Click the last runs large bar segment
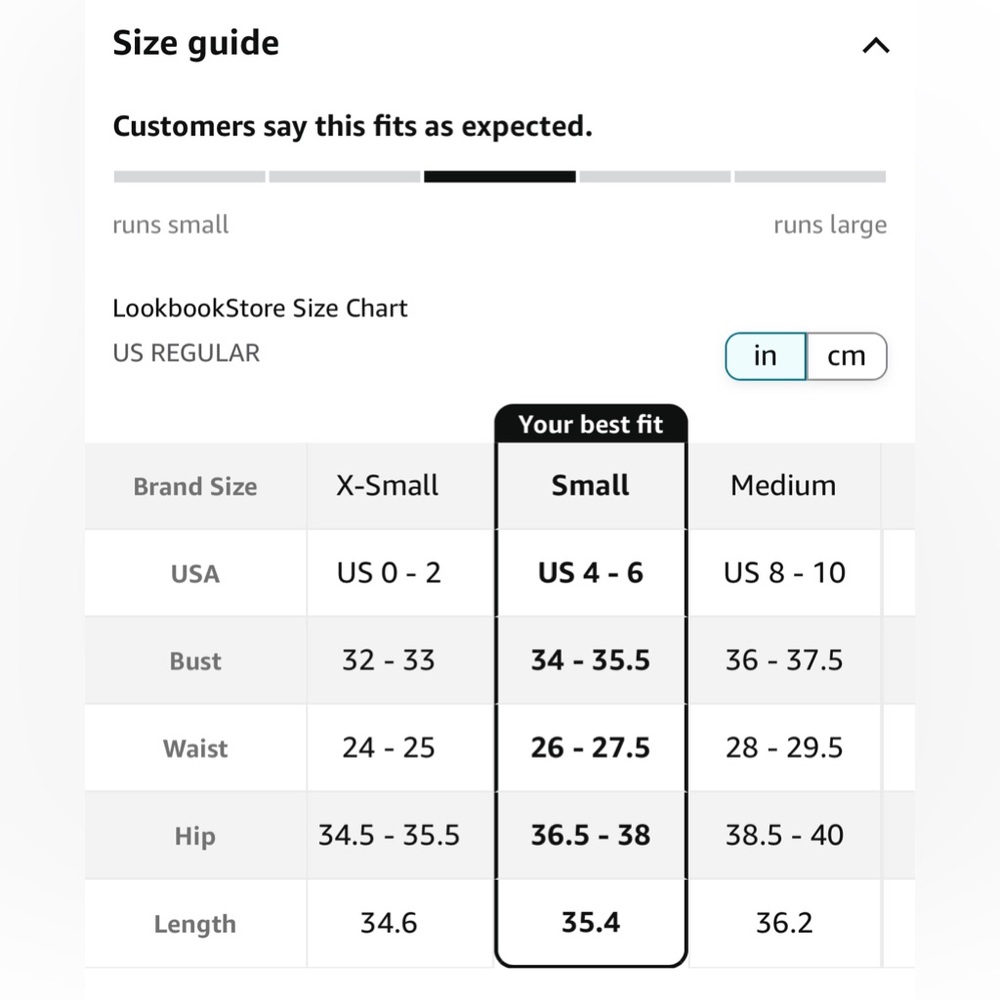The height and width of the screenshot is (1000, 1000). (810, 177)
